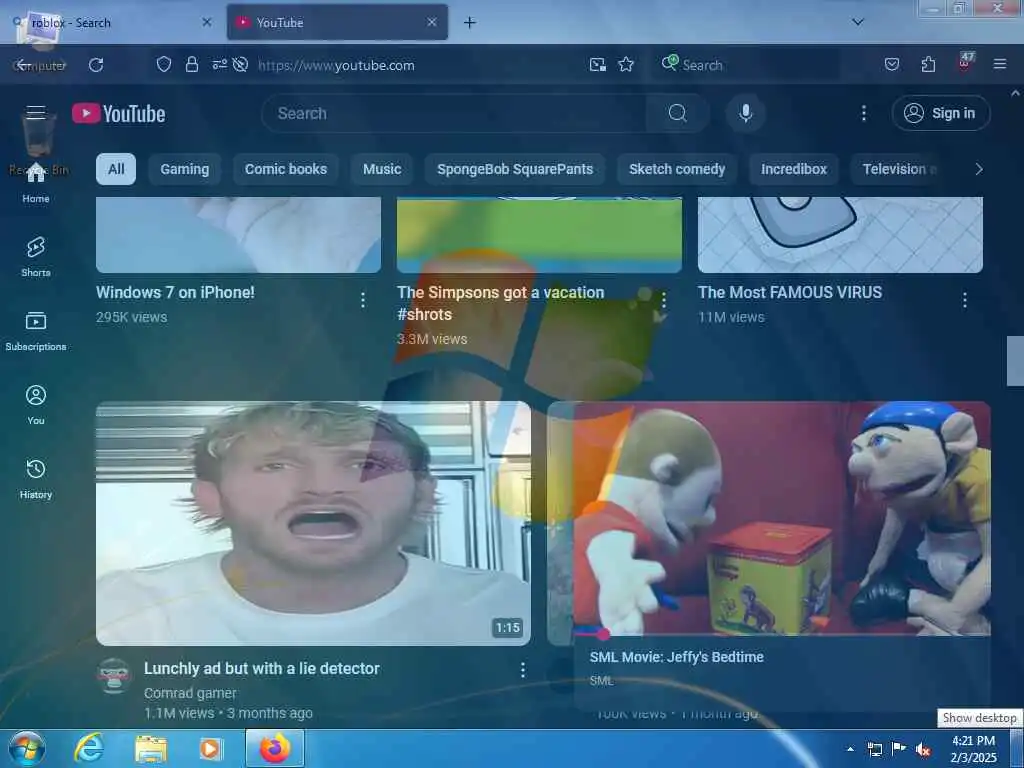Open the Lunchly lie detector video thumbnail
Screen dimensions: 1024x768
pos(313,523)
